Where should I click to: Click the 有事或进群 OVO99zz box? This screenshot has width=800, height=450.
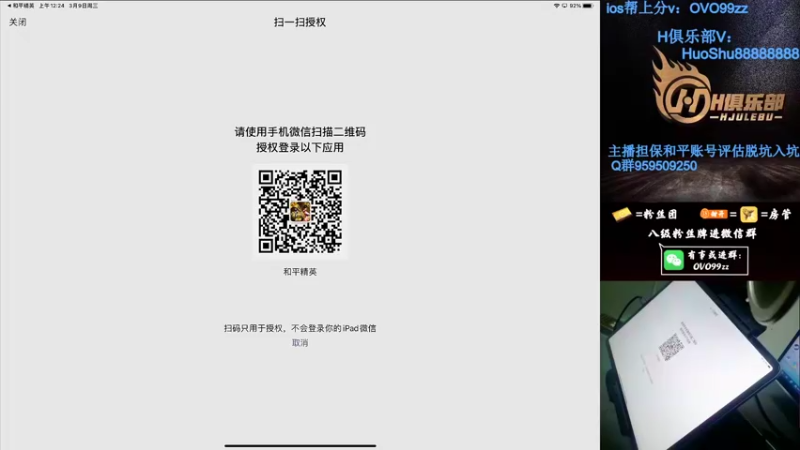[705, 260]
